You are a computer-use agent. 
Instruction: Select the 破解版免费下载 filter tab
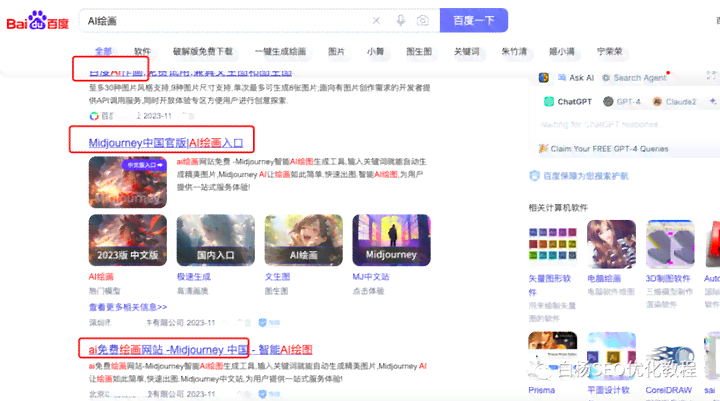point(202,51)
